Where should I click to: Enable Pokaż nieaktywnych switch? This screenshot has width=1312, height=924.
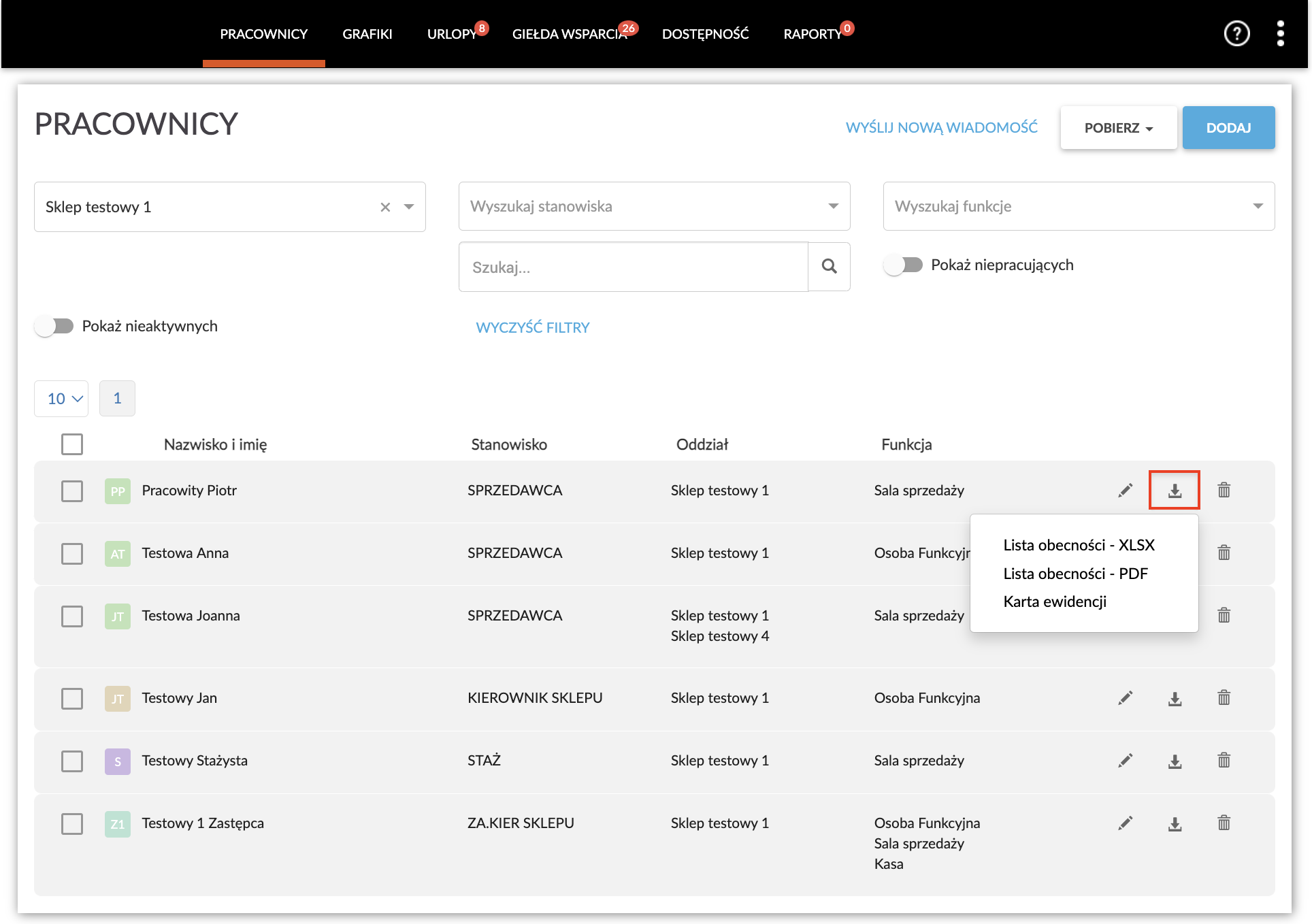(x=54, y=326)
